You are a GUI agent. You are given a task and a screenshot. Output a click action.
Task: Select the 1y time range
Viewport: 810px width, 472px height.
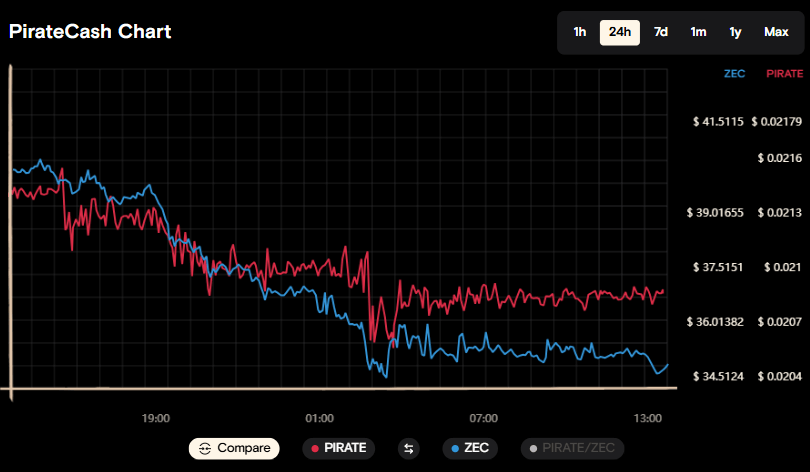(735, 32)
